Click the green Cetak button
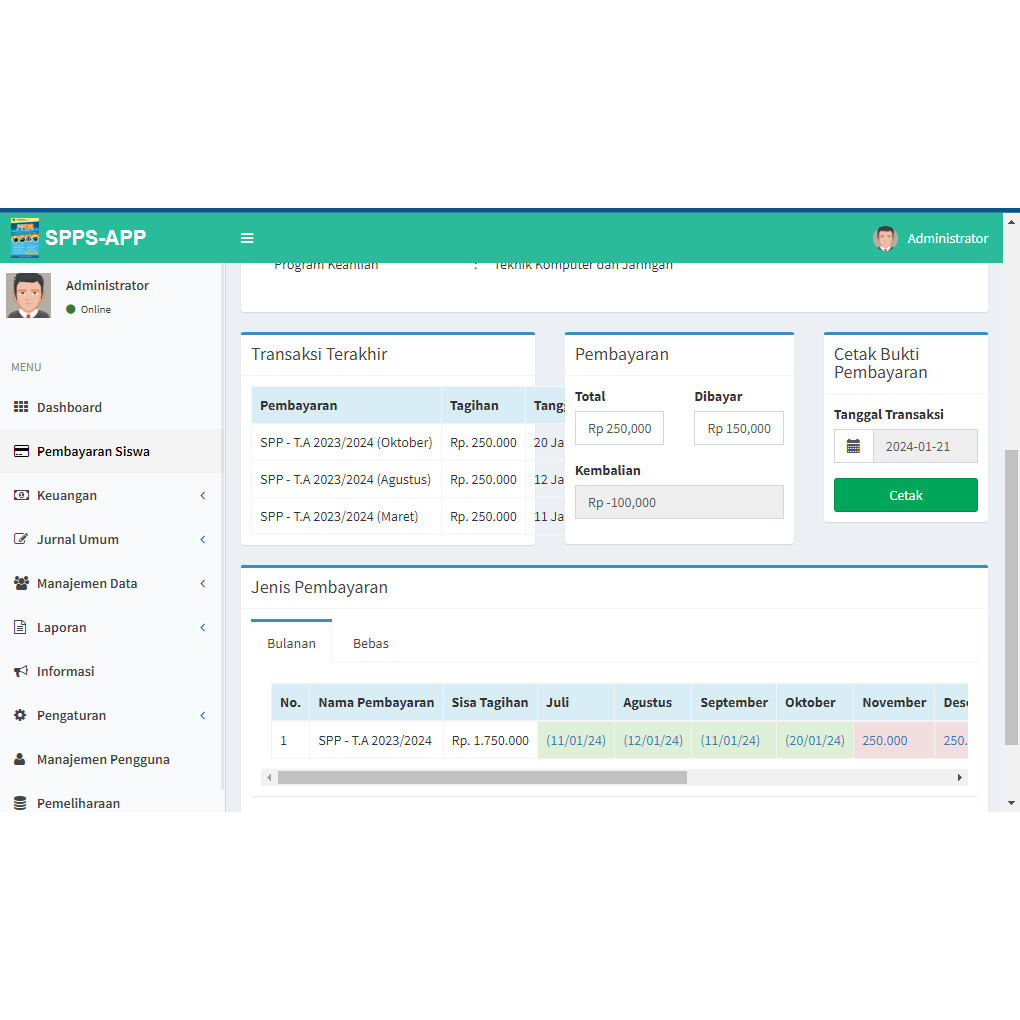The width and height of the screenshot is (1020, 1020). point(906,495)
